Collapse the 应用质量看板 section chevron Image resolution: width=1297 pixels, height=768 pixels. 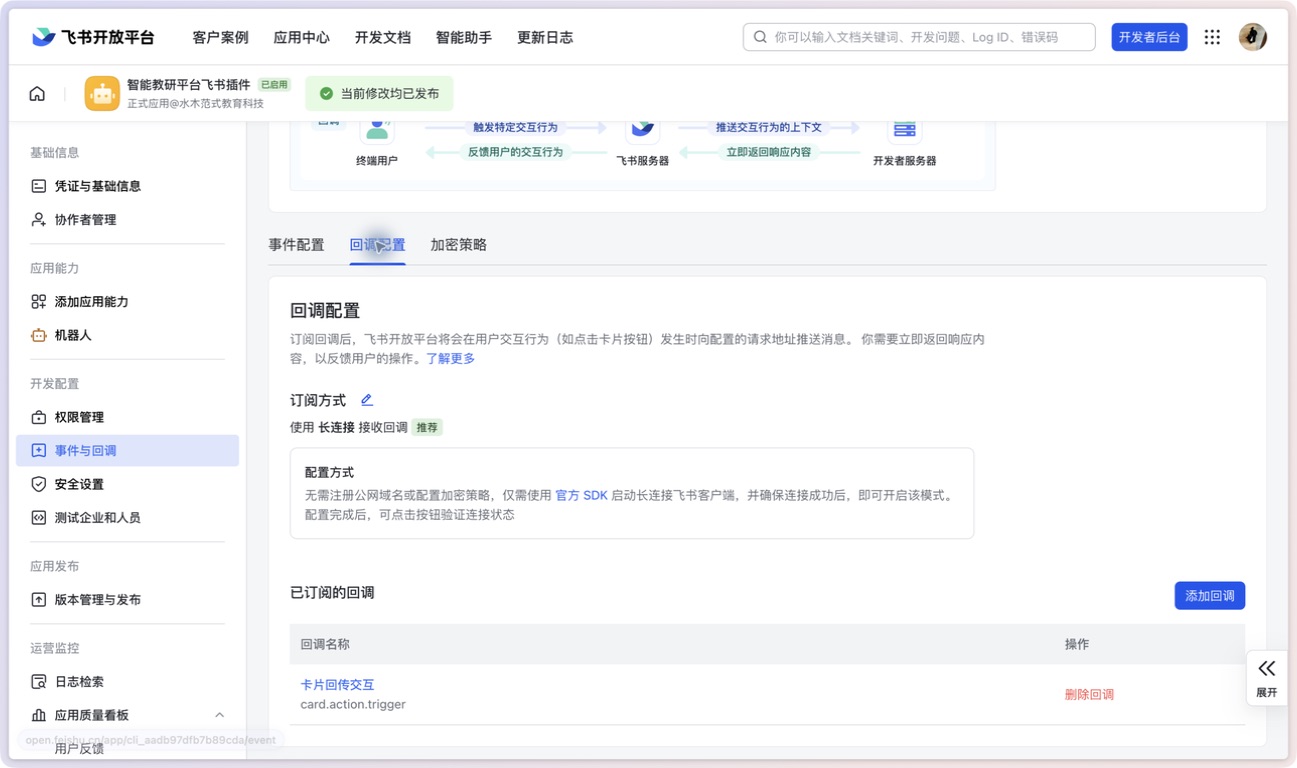click(x=219, y=715)
